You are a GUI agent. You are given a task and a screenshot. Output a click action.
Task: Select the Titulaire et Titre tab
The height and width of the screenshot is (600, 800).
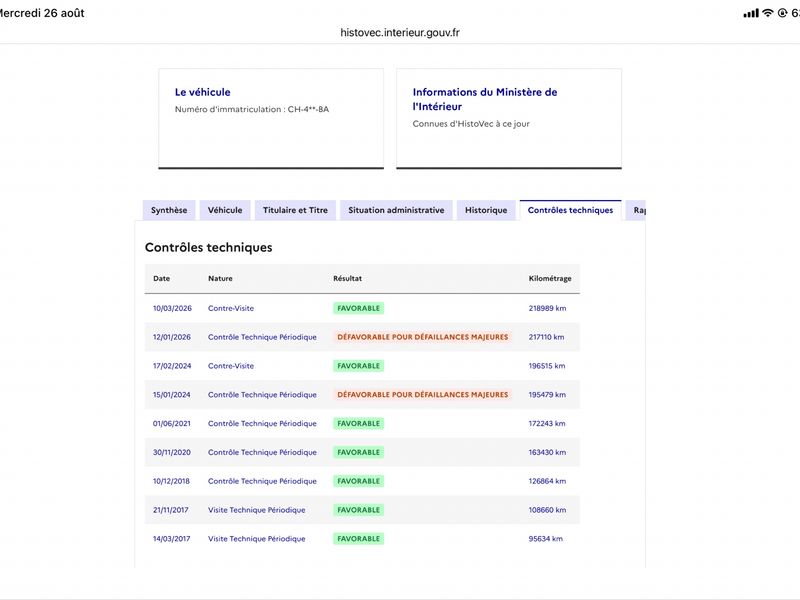pos(295,210)
